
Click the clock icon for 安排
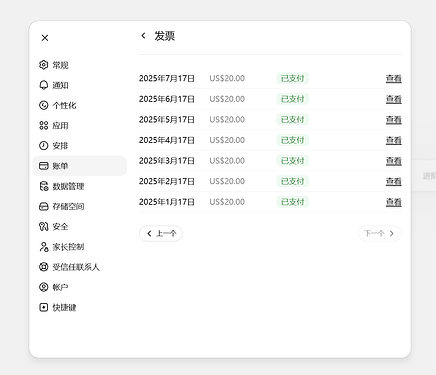(44, 146)
